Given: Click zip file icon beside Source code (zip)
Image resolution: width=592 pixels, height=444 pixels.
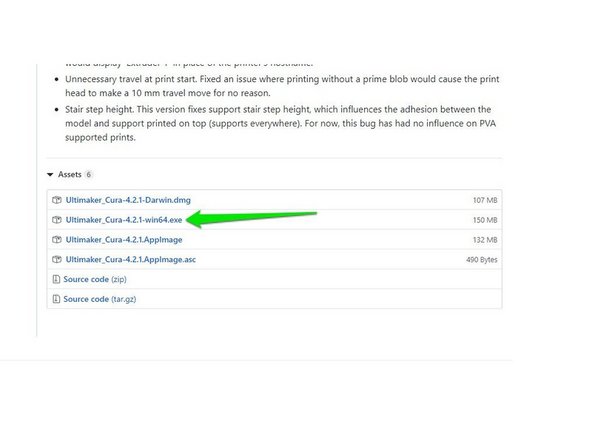Looking at the screenshot, I should [x=56, y=279].
